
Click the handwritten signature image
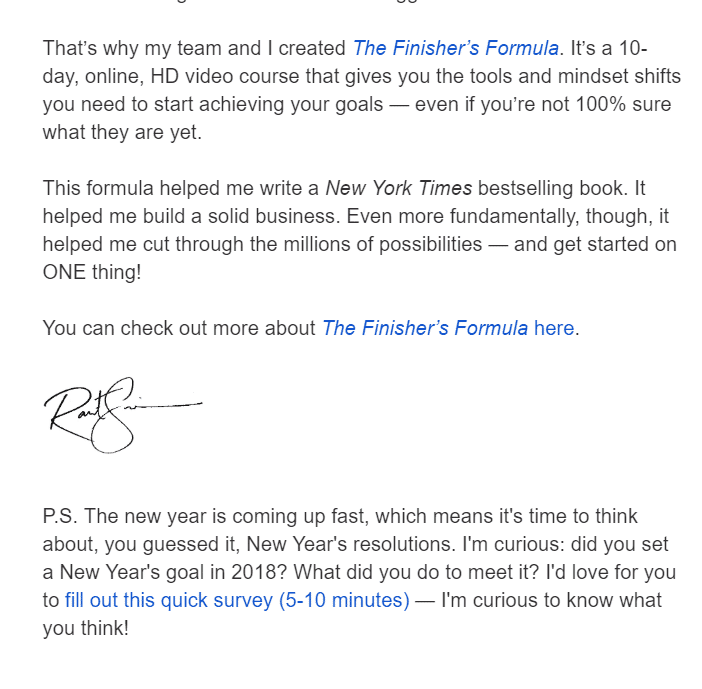[120, 414]
